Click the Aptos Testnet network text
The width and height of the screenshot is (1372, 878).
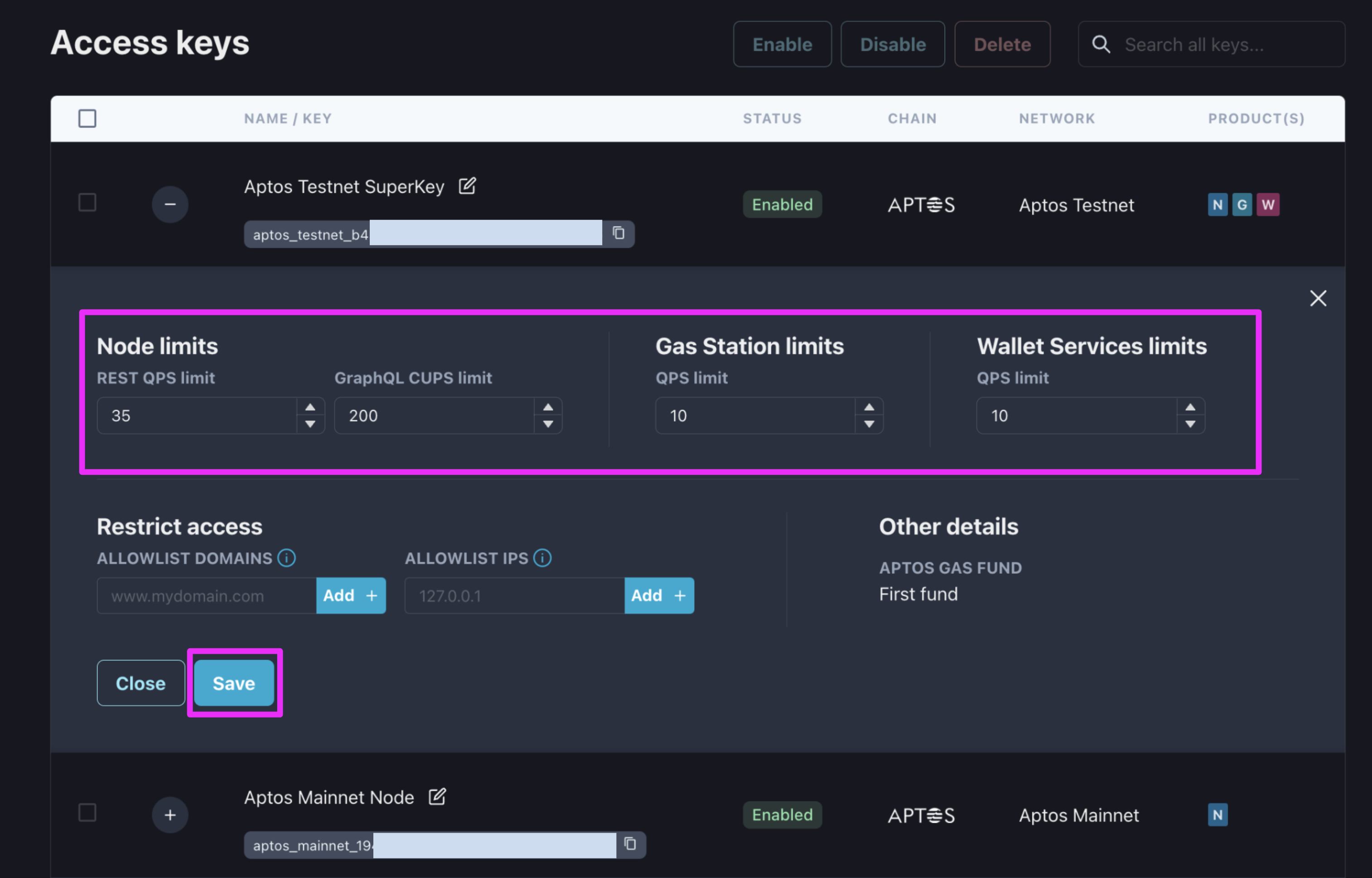click(1076, 205)
